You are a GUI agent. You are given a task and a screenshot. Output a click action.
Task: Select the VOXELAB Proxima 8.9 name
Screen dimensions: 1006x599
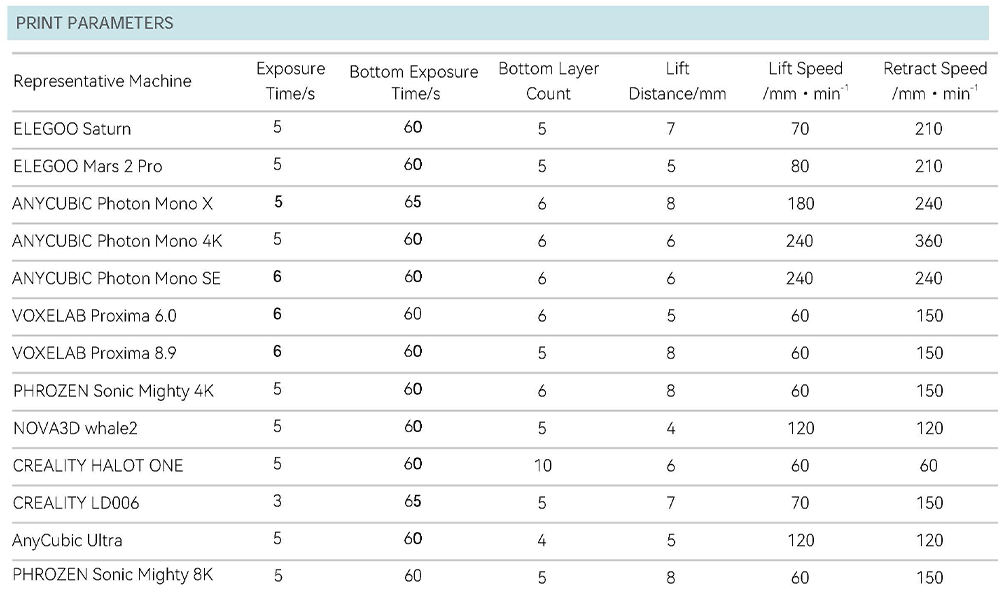click(x=94, y=353)
